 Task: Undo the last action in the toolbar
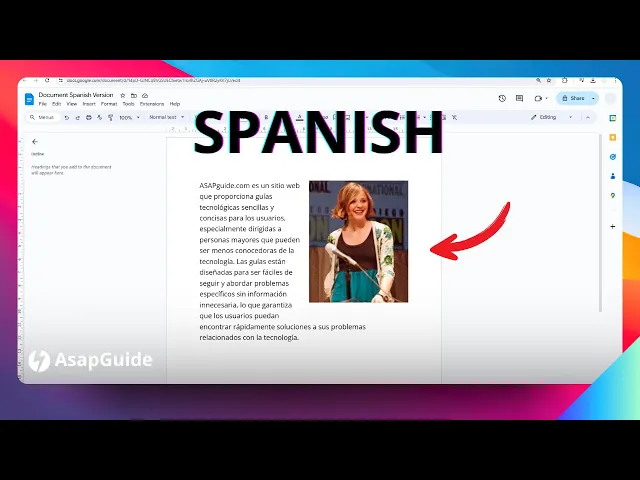pos(67,118)
